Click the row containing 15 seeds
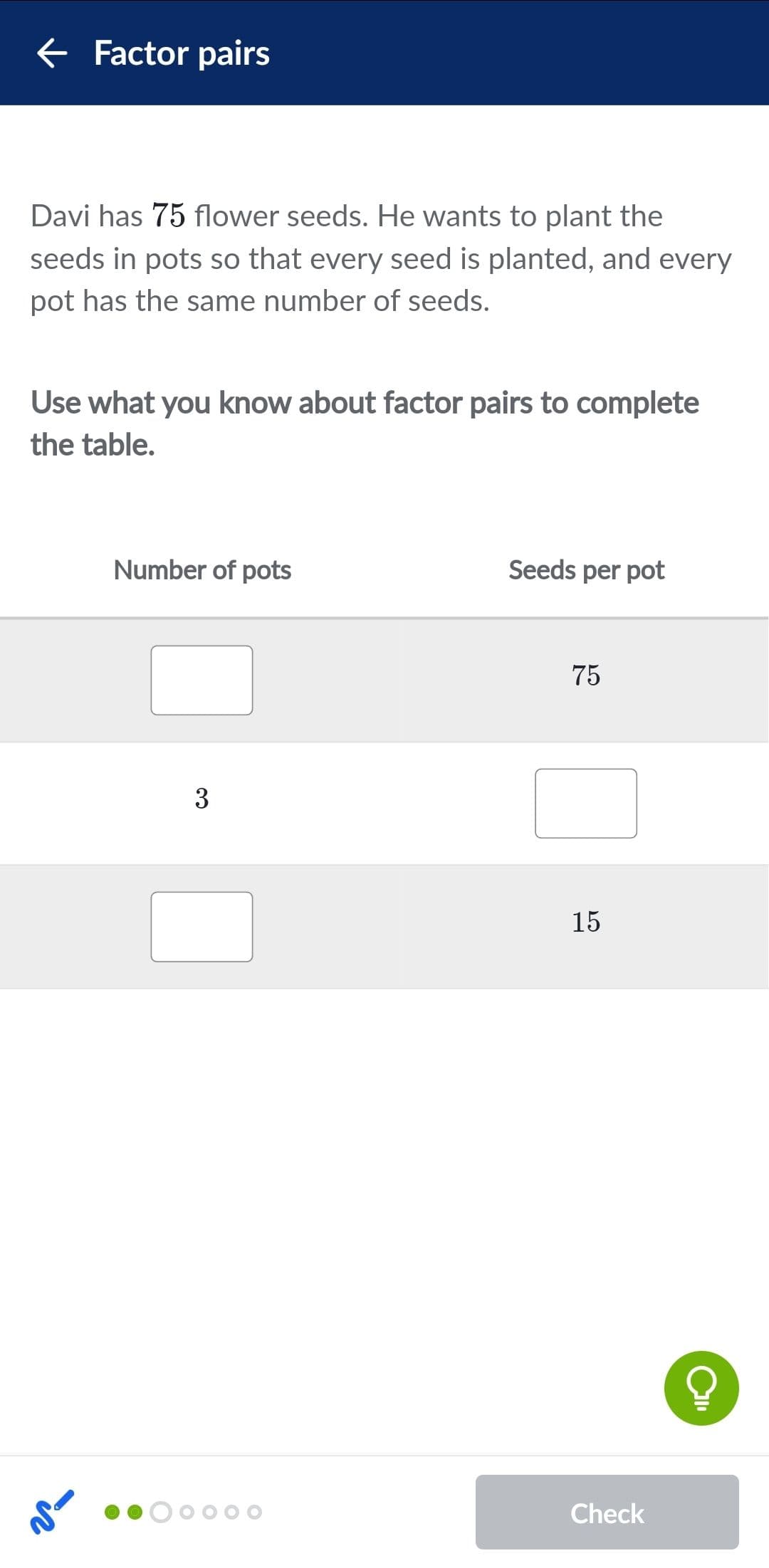 [x=384, y=925]
